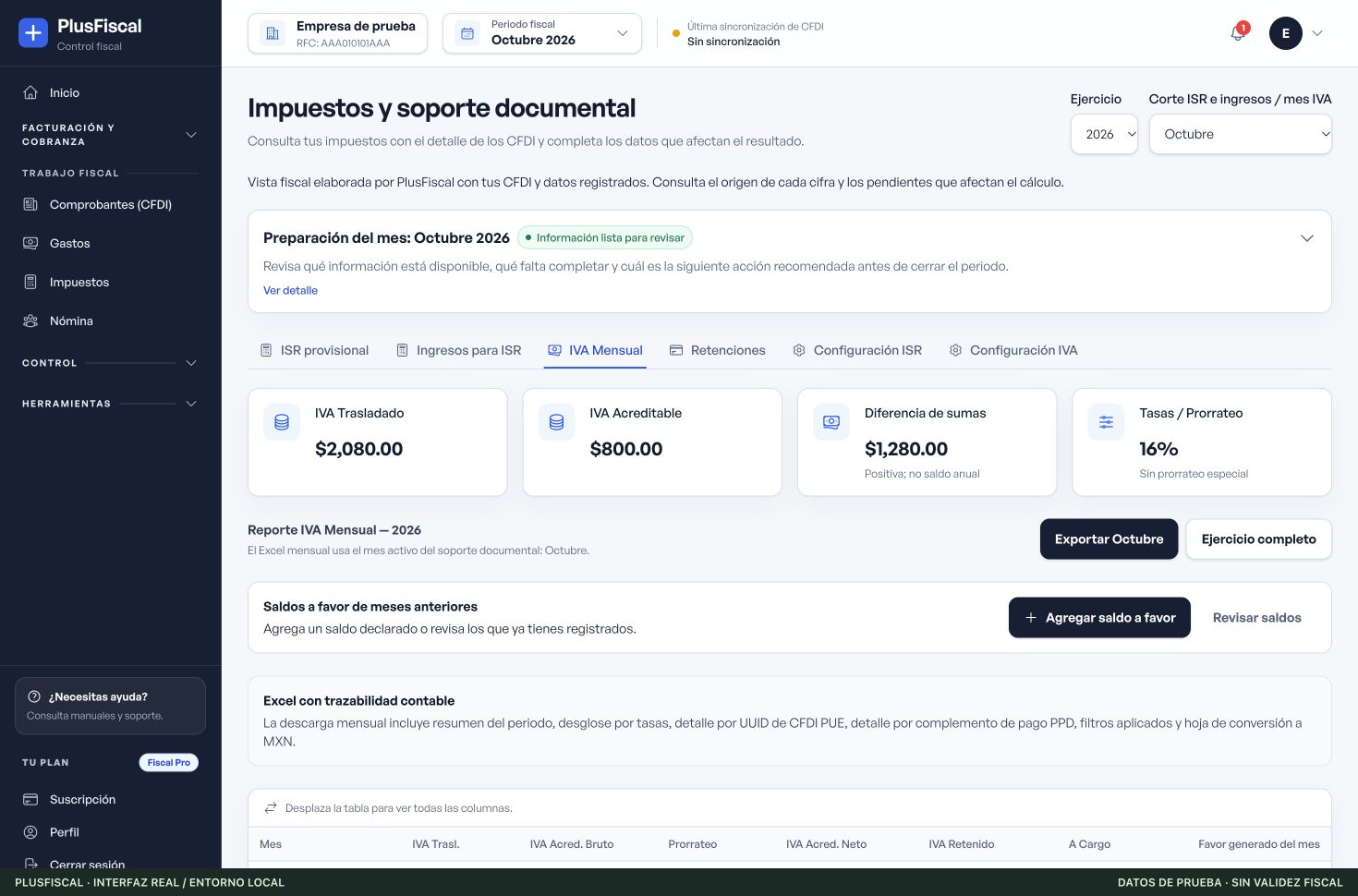Image resolution: width=1358 pixels, height=896 pixels.
Task: Open the ¿Necesitas ayuda? support card
Action: [x=110, y=706]
